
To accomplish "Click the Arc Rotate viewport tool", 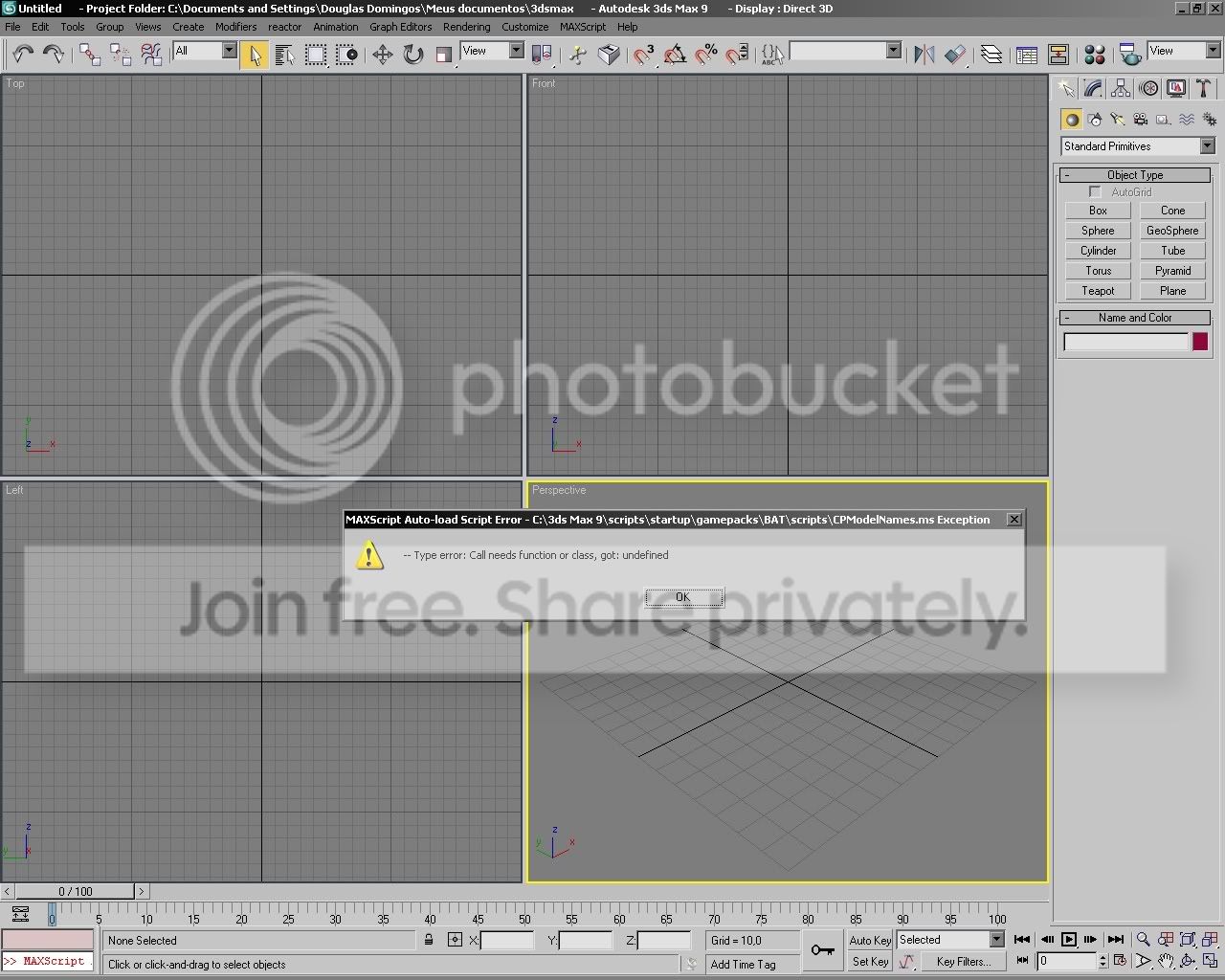I will (1188, 961).
